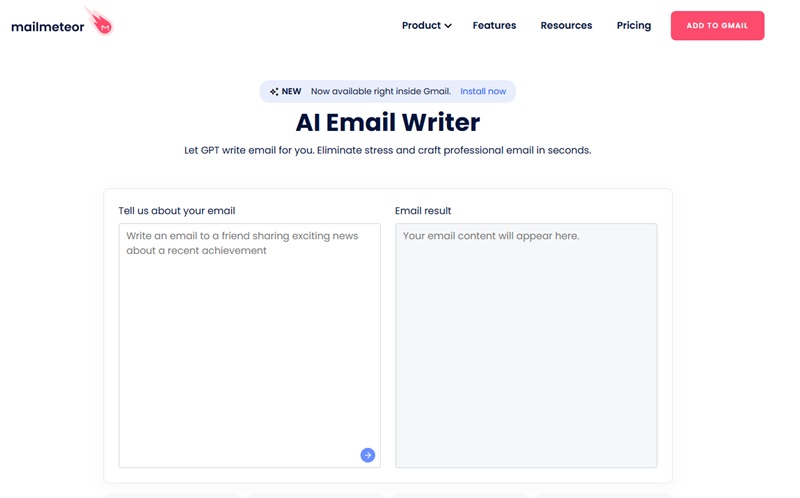Select the first card below the prompt box
The width and height of the screenshot is (800, 498).
click(172, 494)
